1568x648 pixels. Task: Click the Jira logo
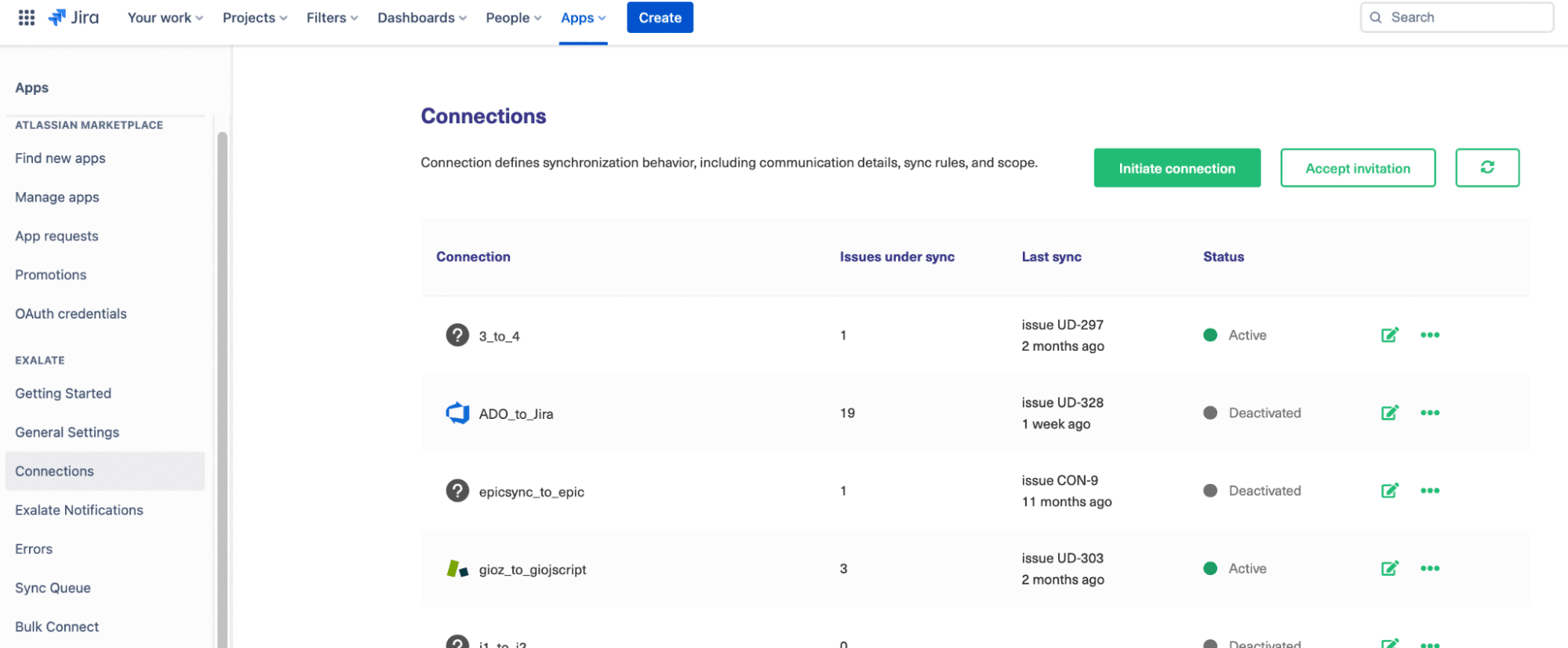coord(74,17)
